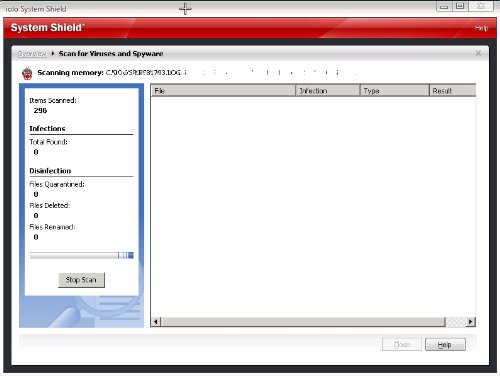Click the right arrow of the horizontal scrollbar
Image resolution: width=500 pixels, height=376 pixels.
470,322
